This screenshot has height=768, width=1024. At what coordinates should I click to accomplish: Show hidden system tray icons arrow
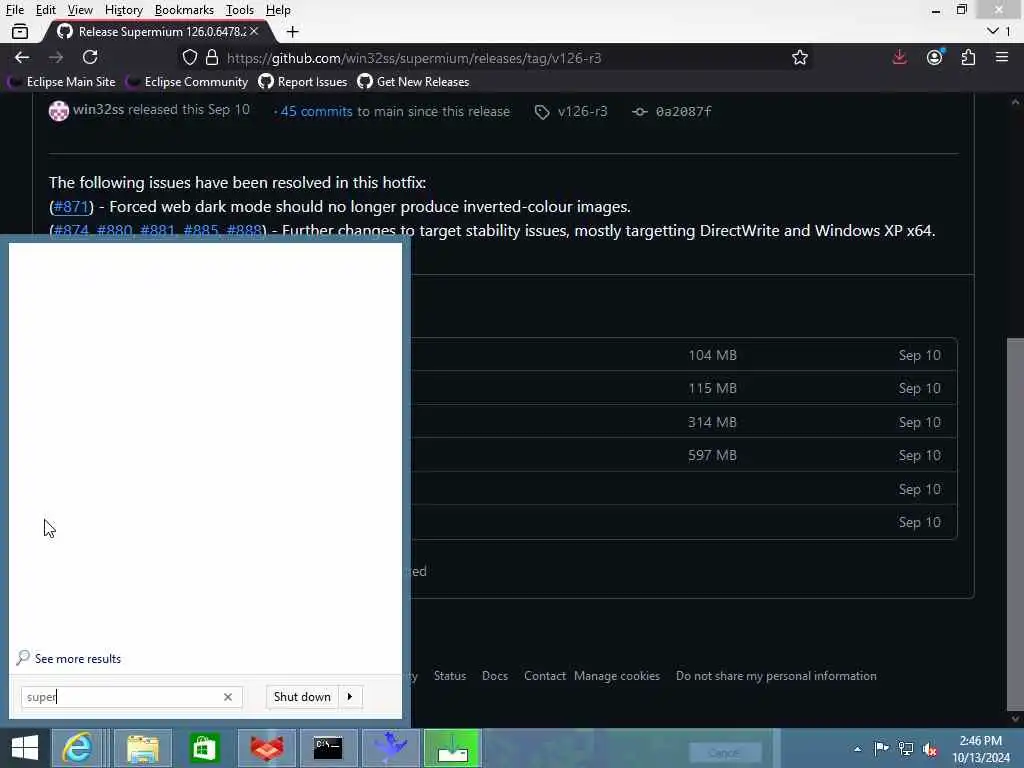[x=857, y=749]
